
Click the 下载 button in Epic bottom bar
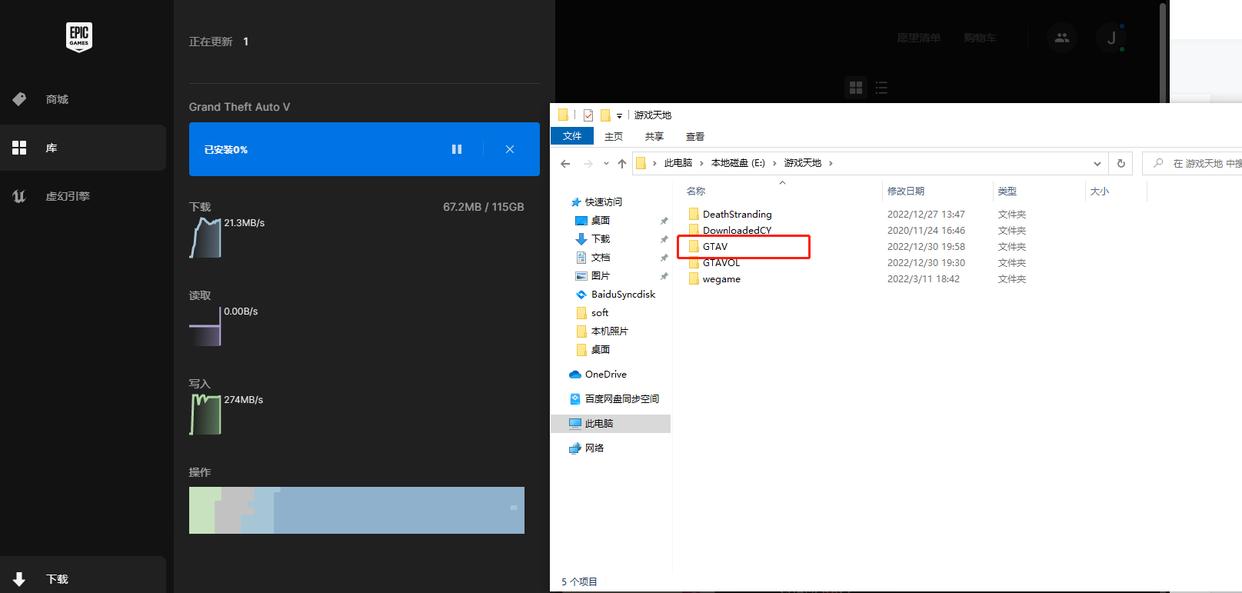coord(57,578)
